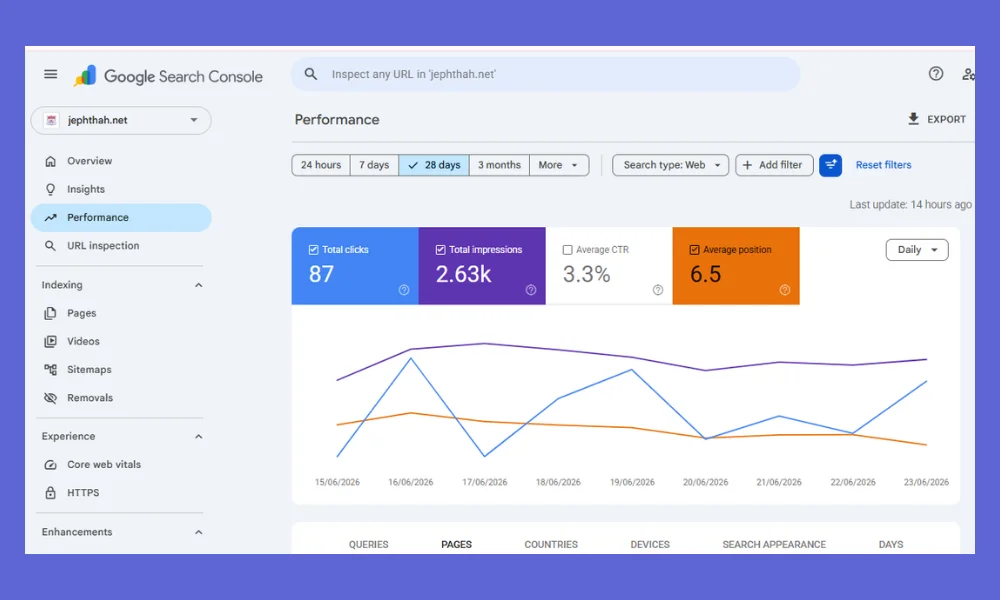Open the Search type: Web dropdown
The width and height of the screenshot is (1000, 600).
670,165
